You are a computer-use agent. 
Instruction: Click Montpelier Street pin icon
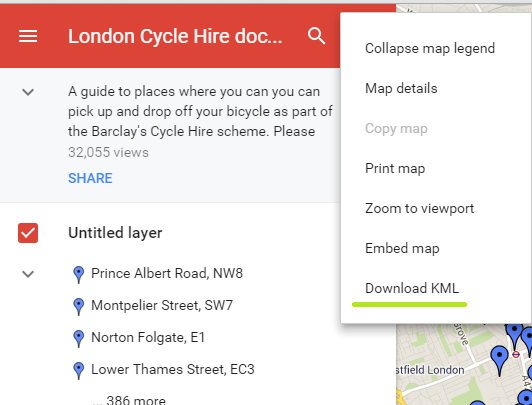pyautogui.click(x=79, y=306)
